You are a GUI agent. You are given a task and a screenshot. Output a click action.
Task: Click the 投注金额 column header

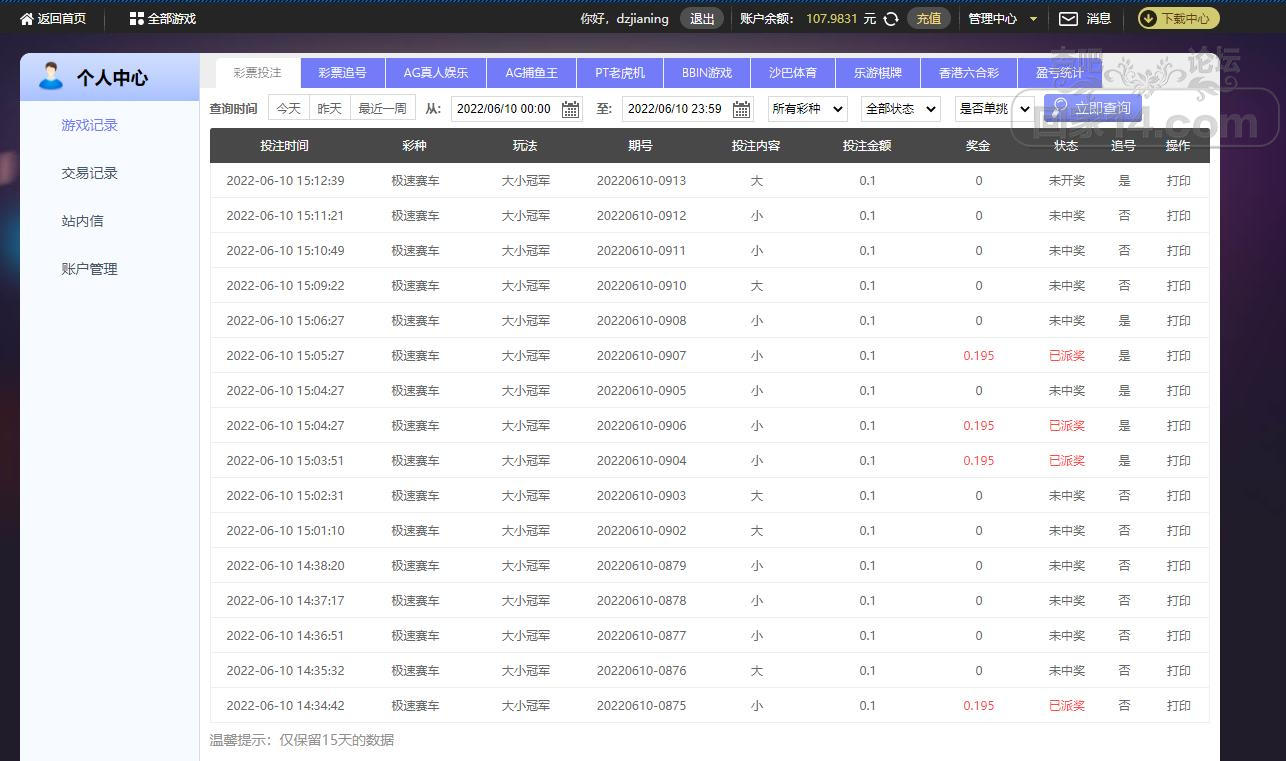click(866, 145)
